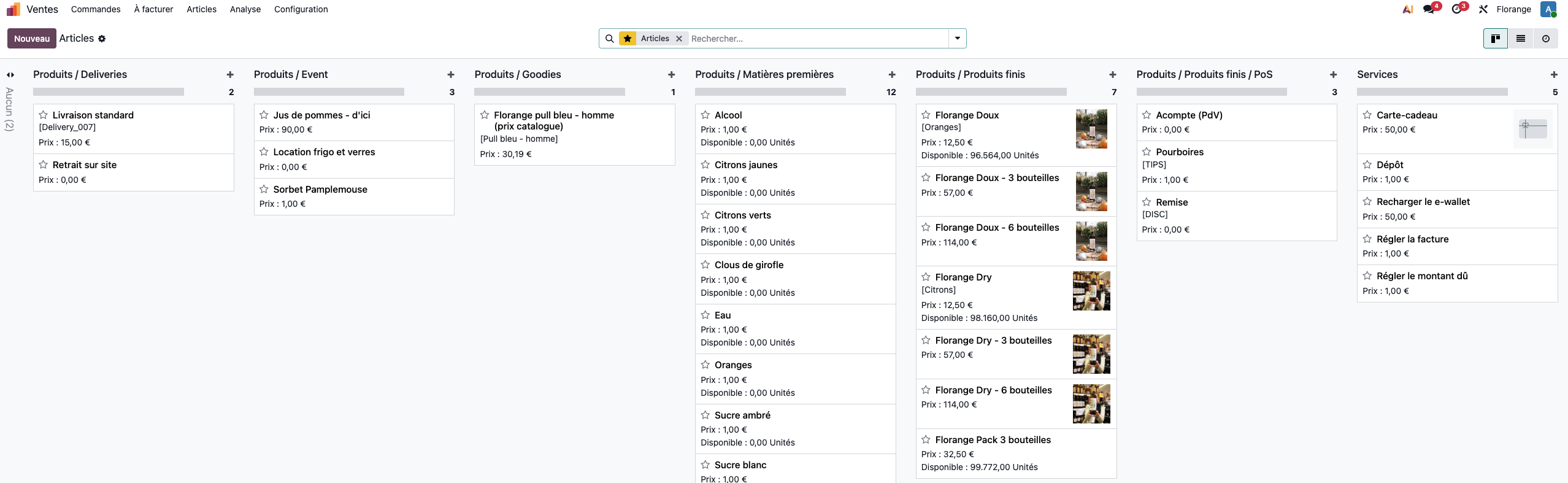This screenshot has height=483, width=1568.
Task: Click the Florange Dry product thumbnail
Action: (x=1091, y=291)
